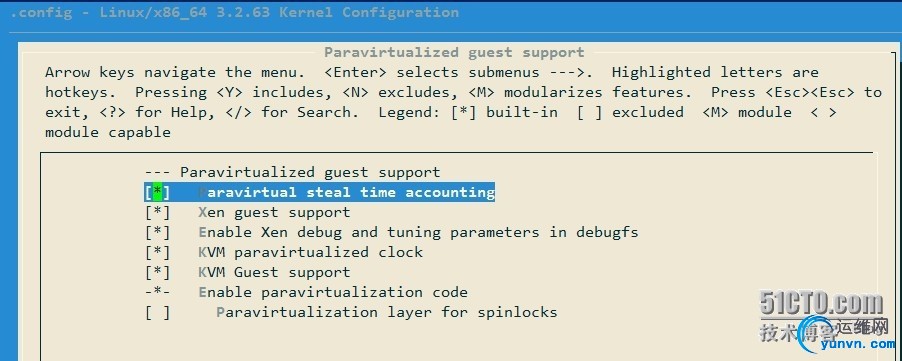Select the Paravirtual steal time accounting entry
Screen dimensions: 902x361
[x=346, y=192]
